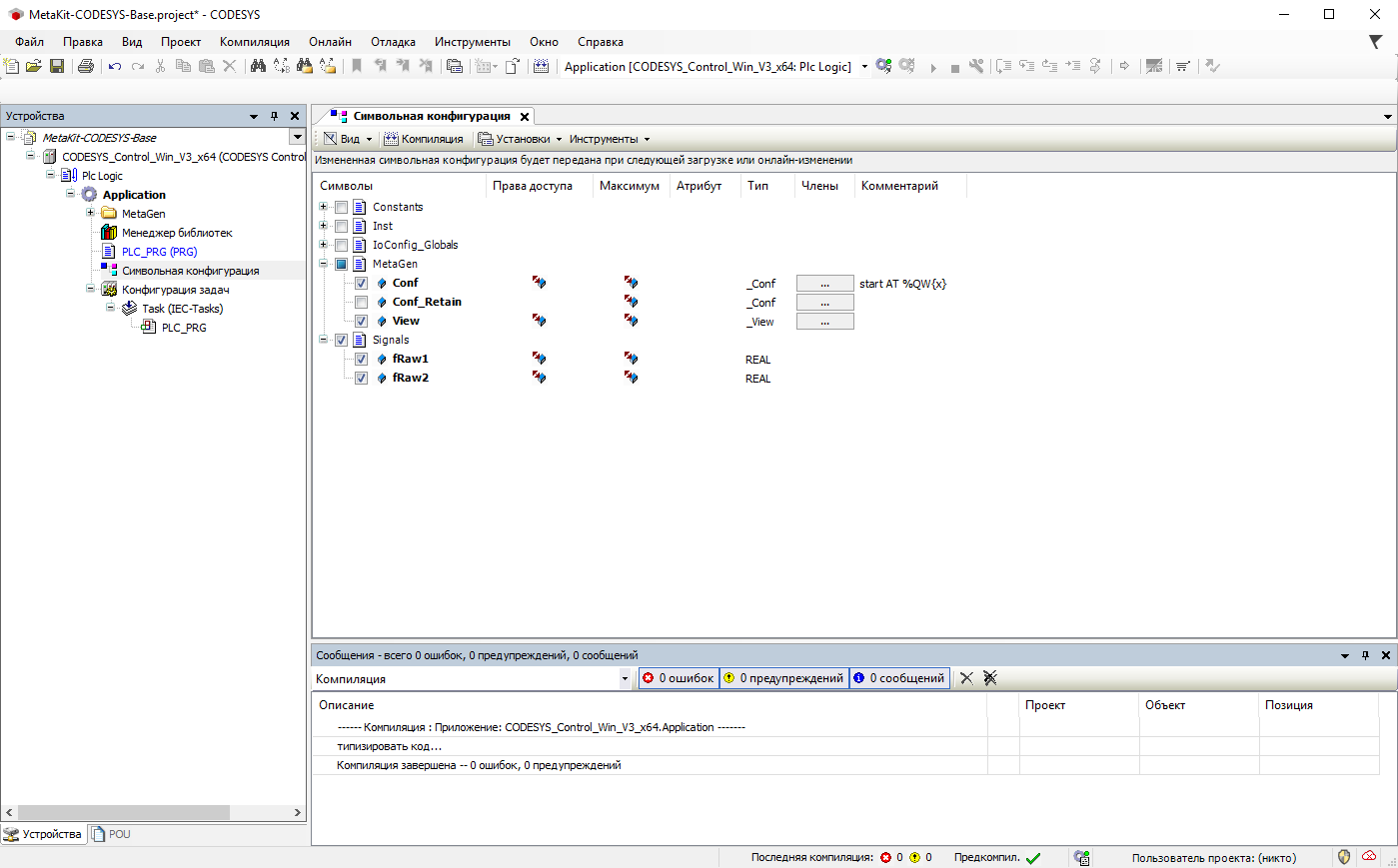Screen dimensions: 1398x868
Task: Expand the IoConfig_Globals node
Action: (x=323, y=245)
